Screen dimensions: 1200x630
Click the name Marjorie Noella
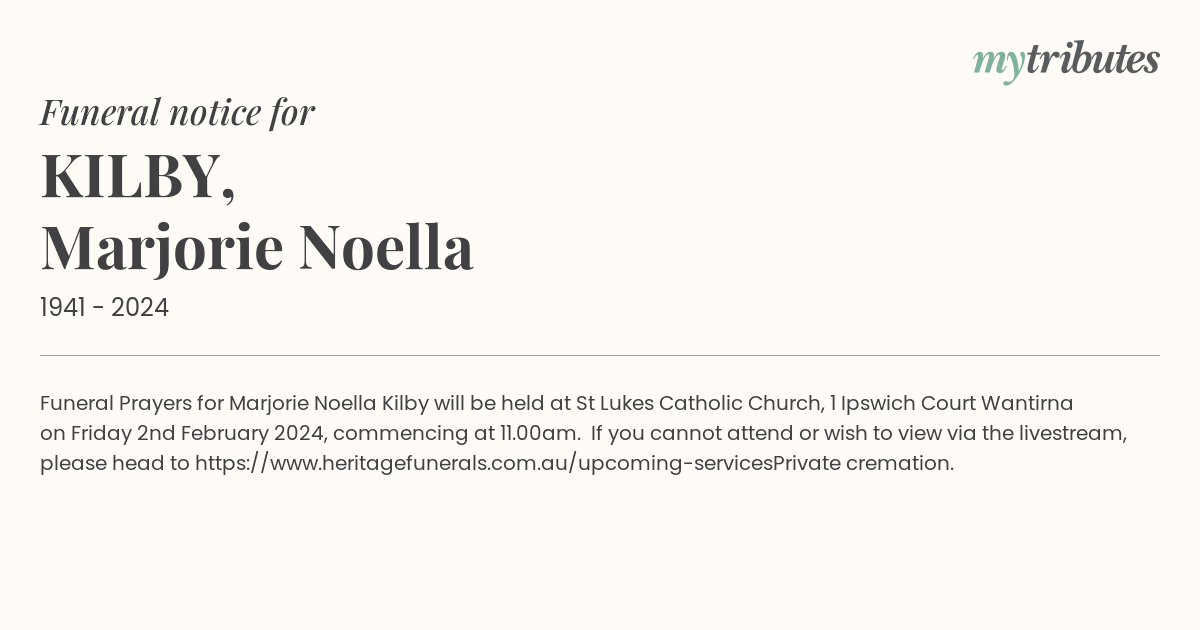tap(257, 248)
